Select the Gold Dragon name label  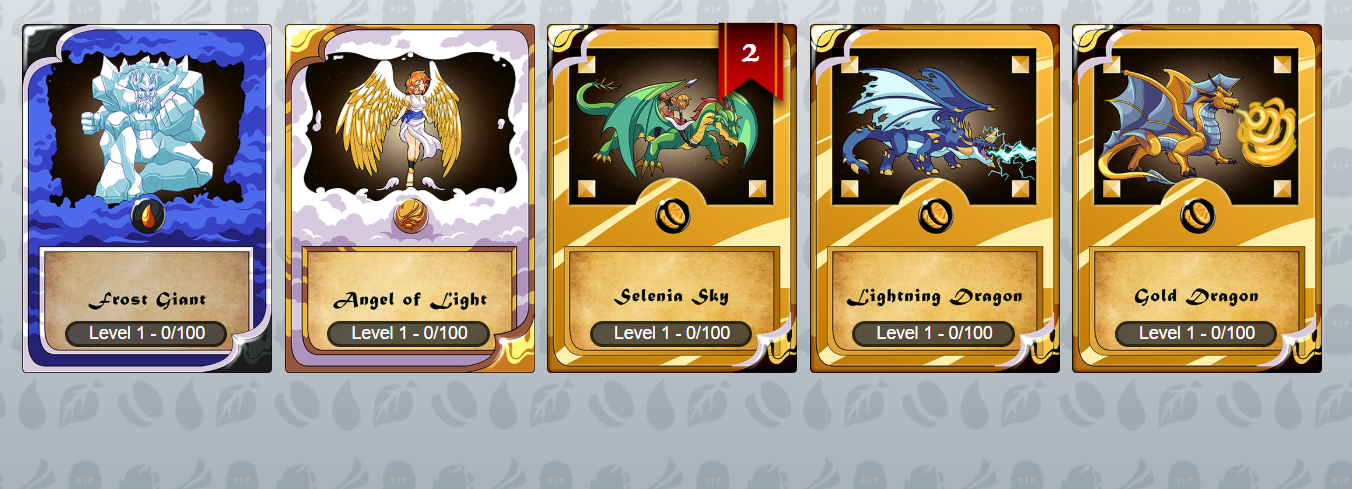(1197, 297)
